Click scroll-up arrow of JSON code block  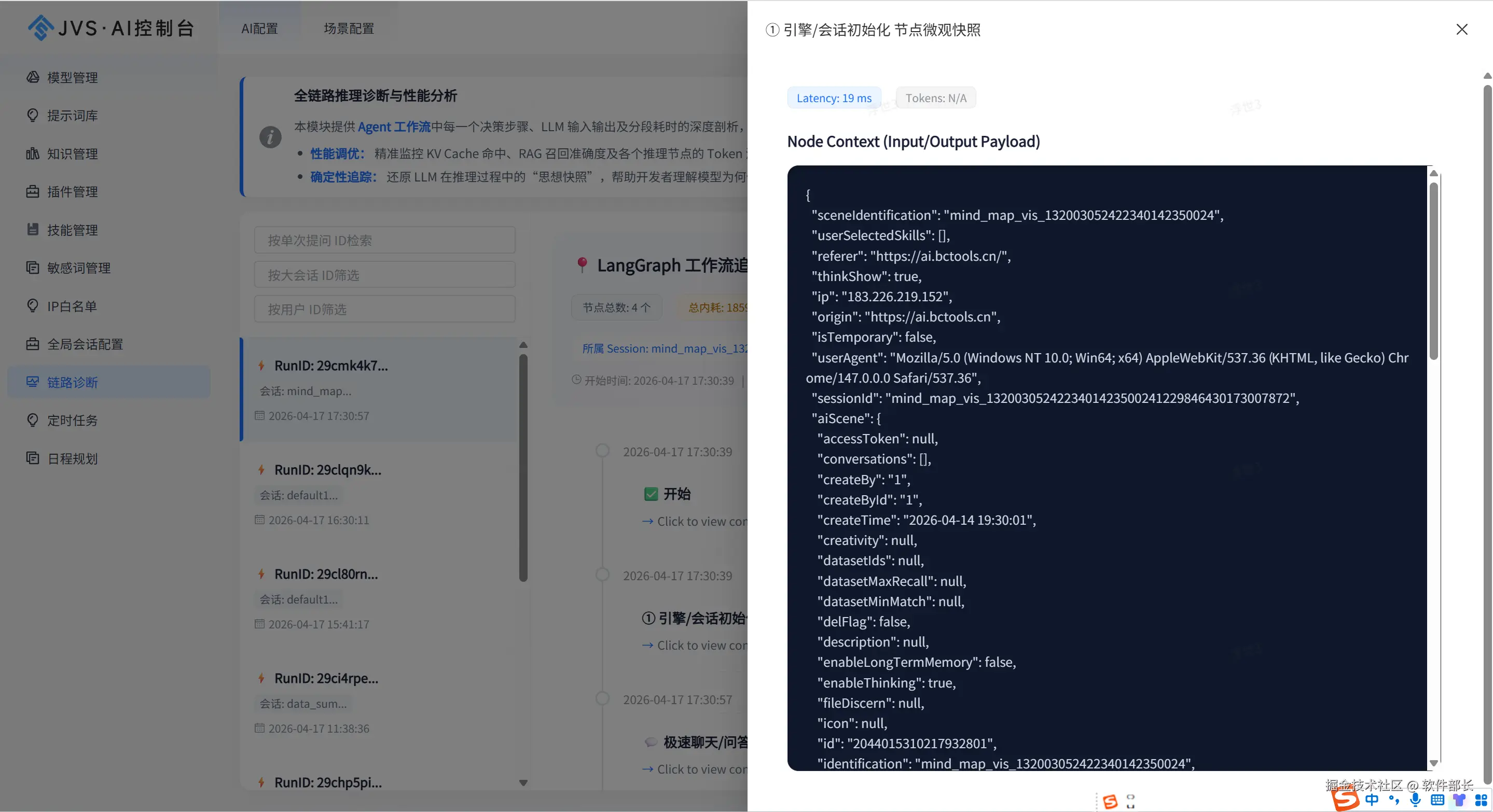coord(1433,173)
